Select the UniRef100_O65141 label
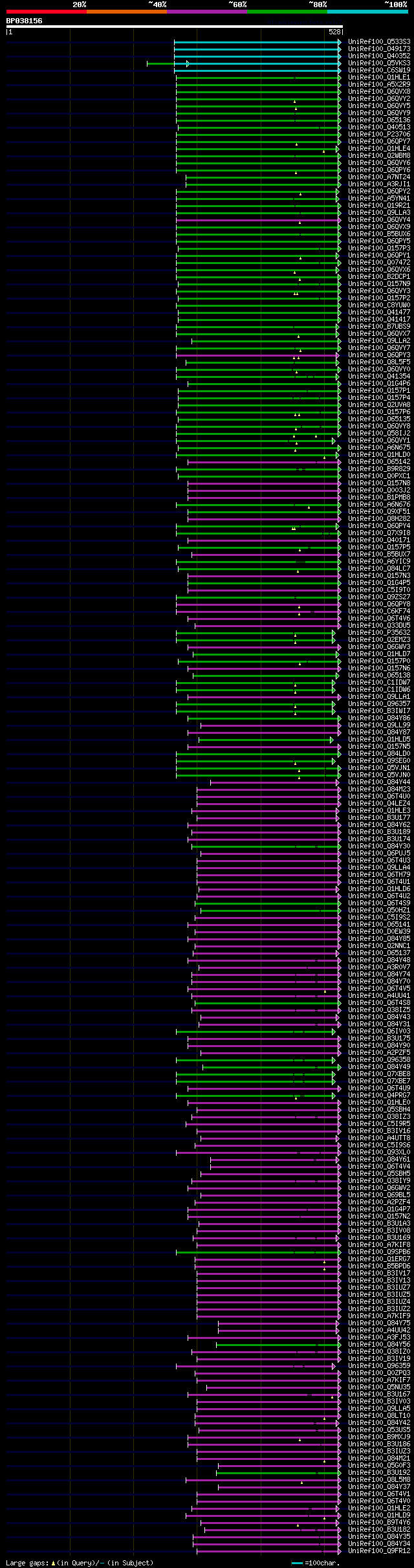This screenshot has height=1568, width=414. click(x=379, y=924)
